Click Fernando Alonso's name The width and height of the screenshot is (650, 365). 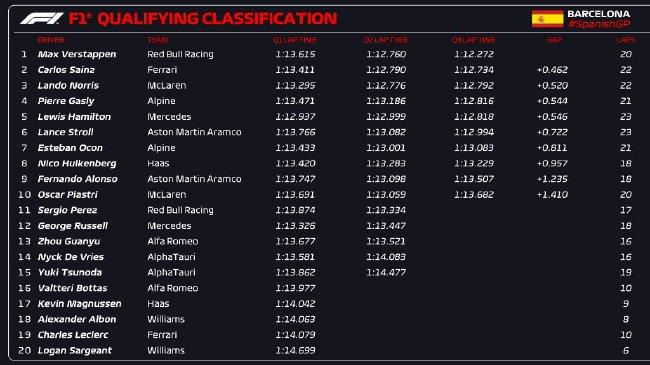pos(78,179)
